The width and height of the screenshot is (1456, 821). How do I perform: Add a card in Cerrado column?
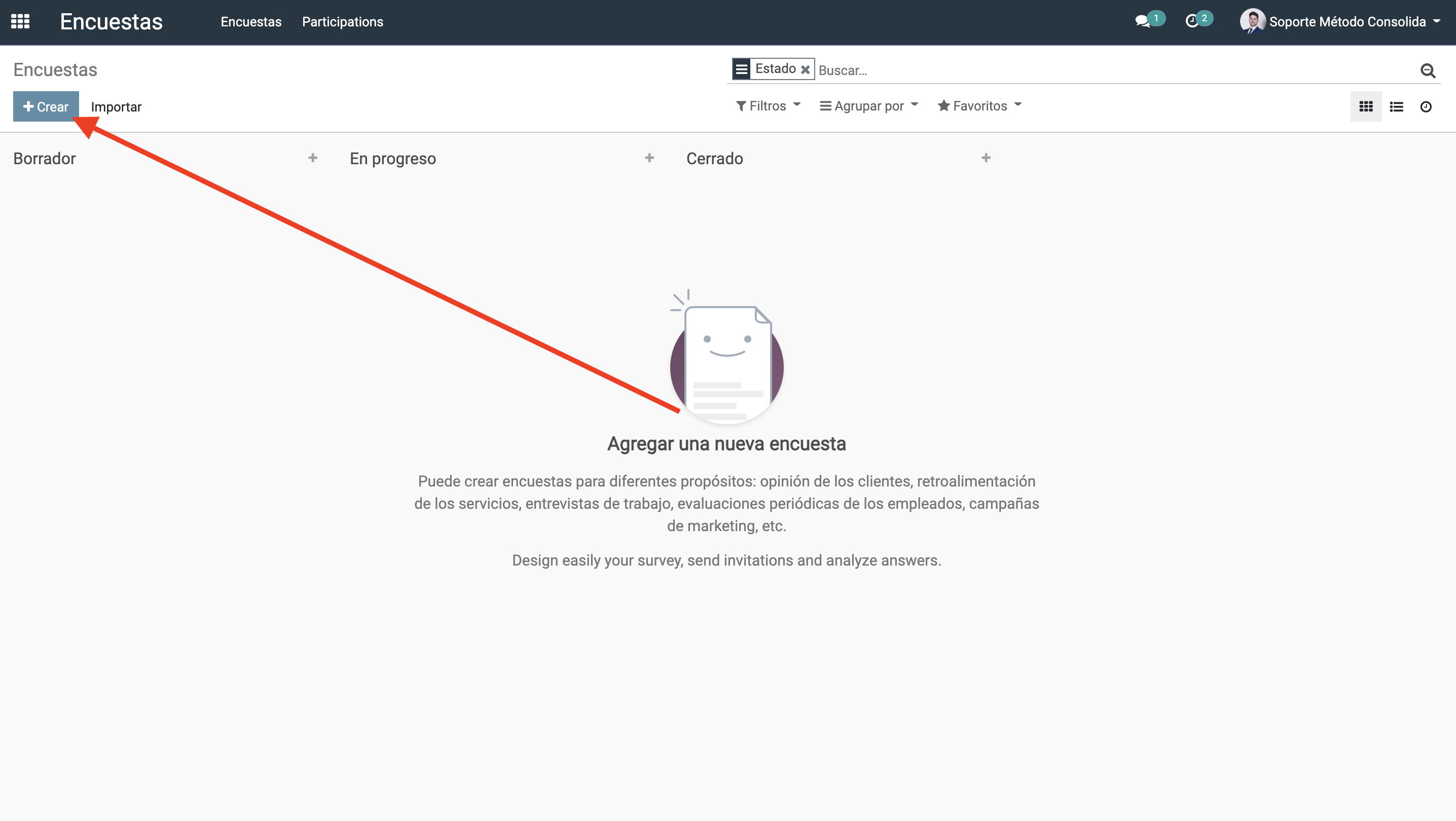pos(986,158)
